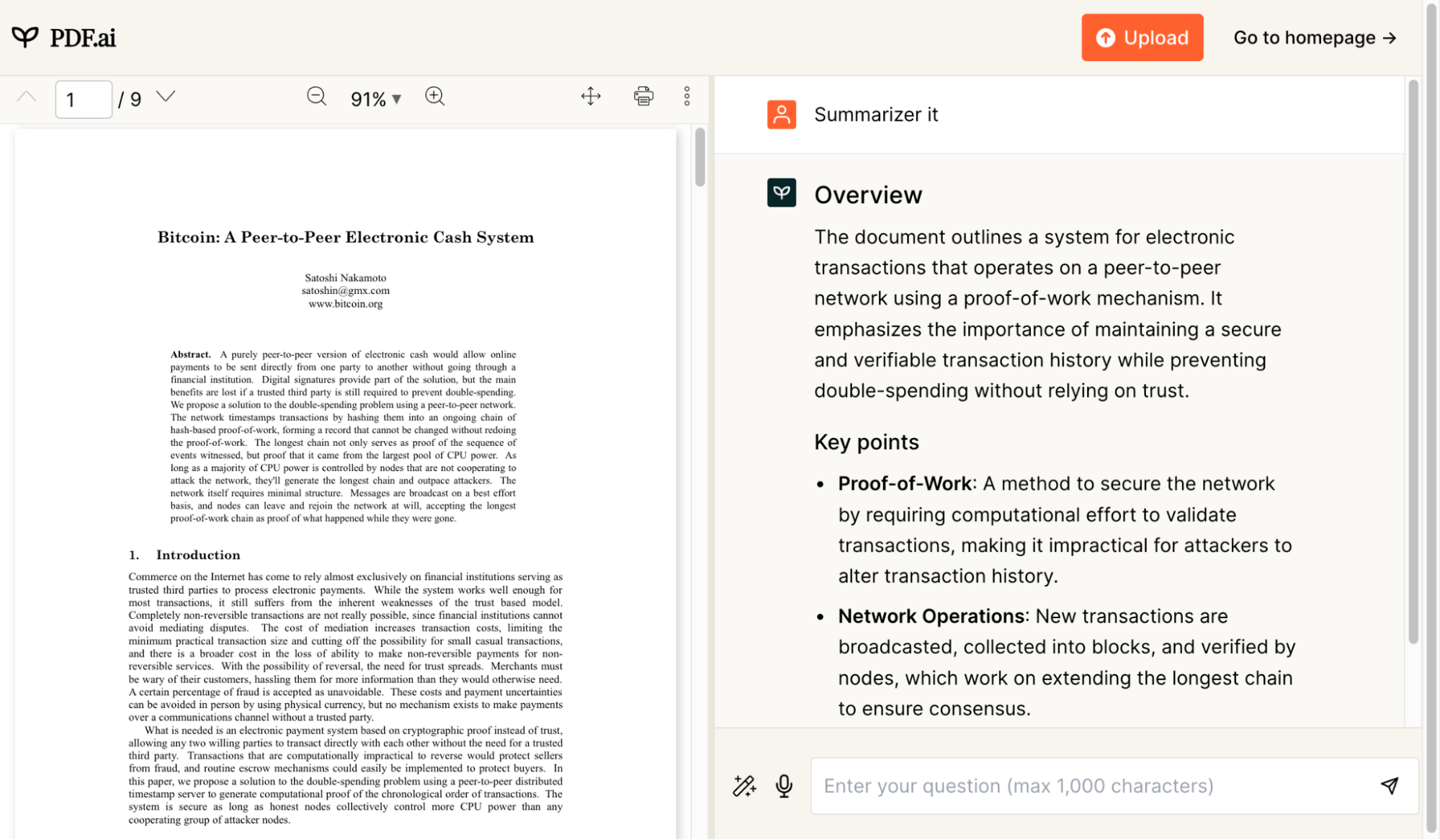Activate the pan/move tool
The width and height of the screenshot is (1440, 840).
591,97
